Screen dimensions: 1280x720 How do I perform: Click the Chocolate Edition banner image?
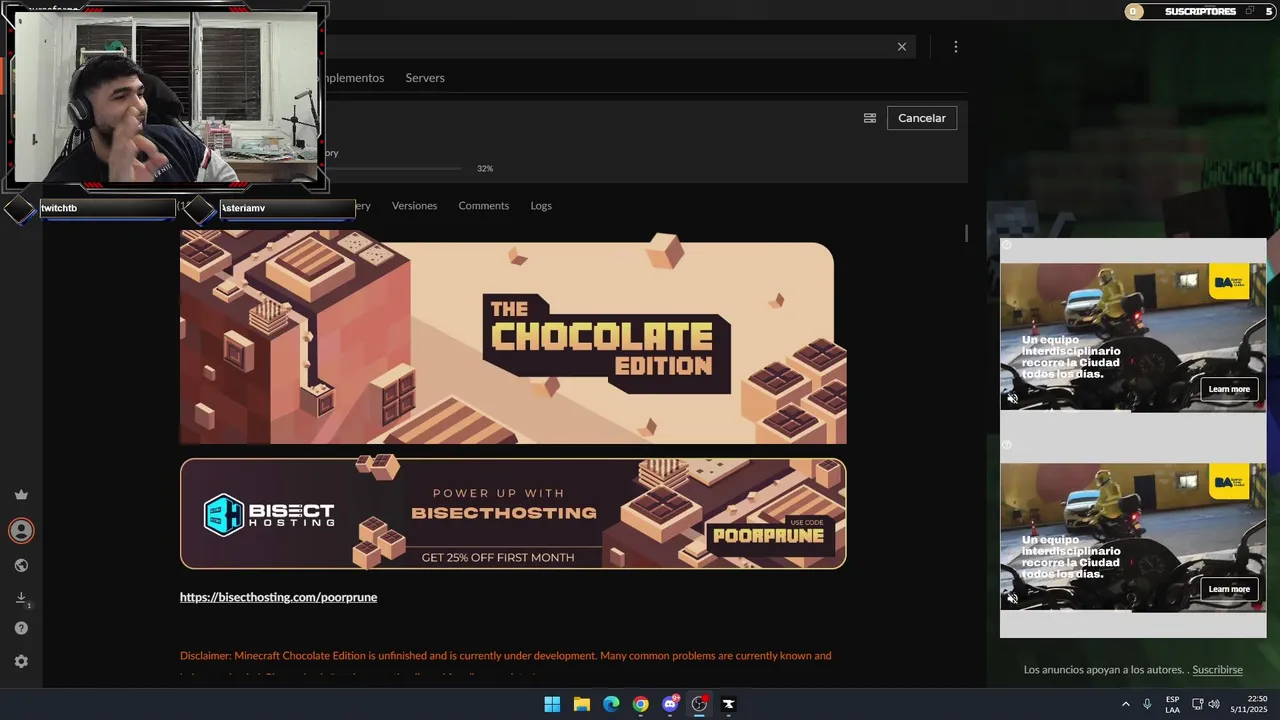[x=513, y=337]
